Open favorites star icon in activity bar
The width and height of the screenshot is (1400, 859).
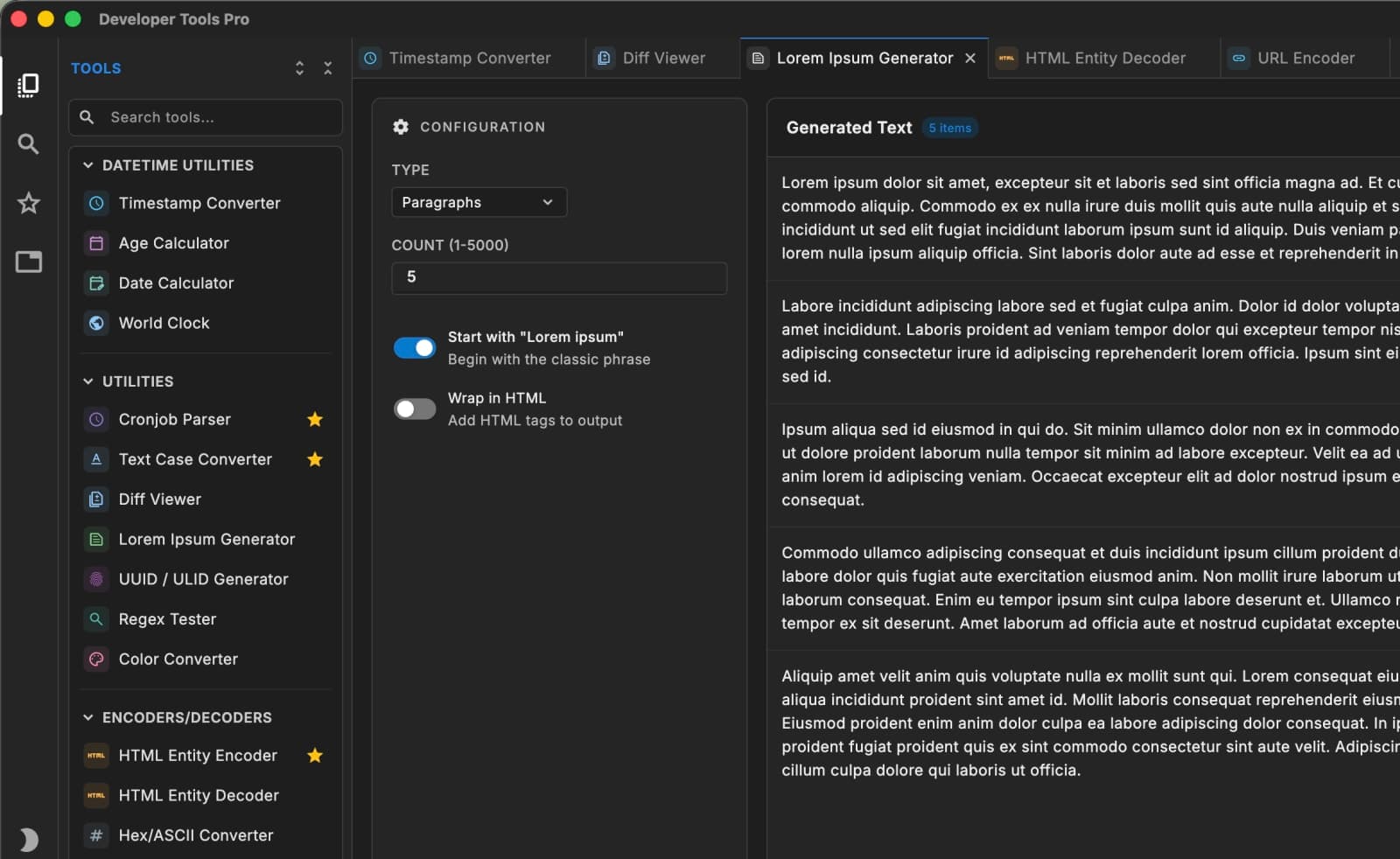(28, 203)
